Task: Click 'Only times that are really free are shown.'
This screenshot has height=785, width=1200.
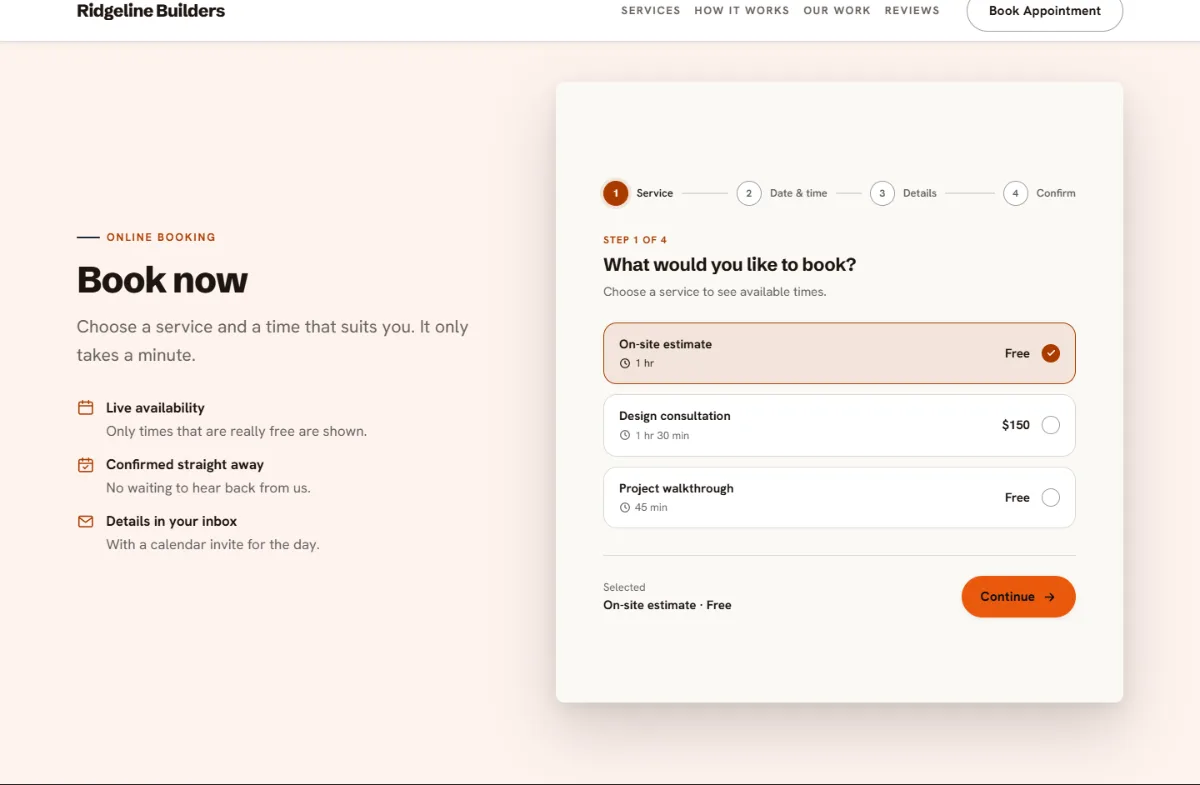Action: pyautogui.click(x=236, y=432)
